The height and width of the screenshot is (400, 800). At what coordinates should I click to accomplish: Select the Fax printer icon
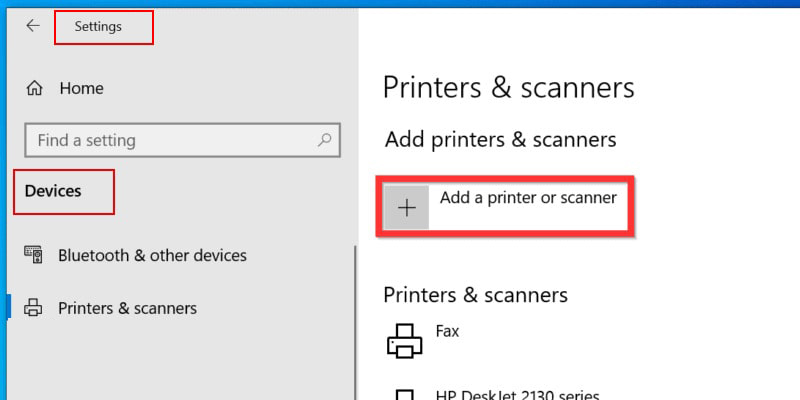pyautogui.click(x=405, y=341)
